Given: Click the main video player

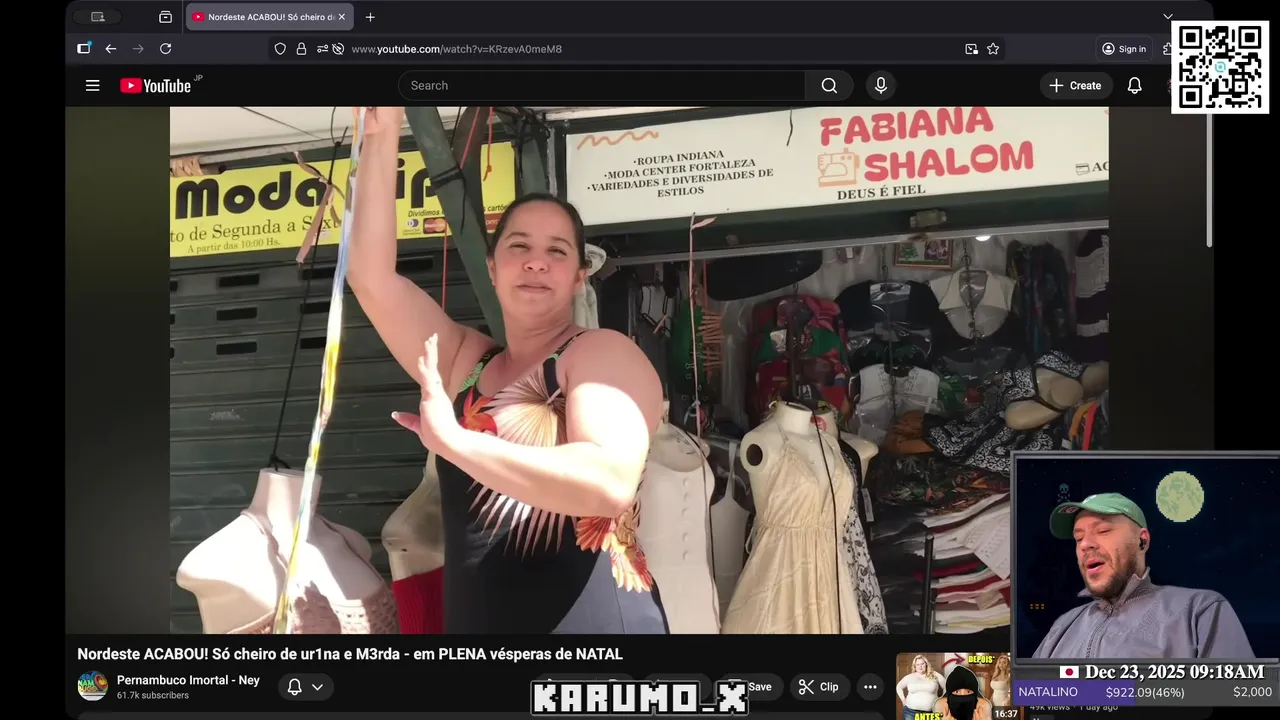Looking at the screenshot, I should coord(639,370).
